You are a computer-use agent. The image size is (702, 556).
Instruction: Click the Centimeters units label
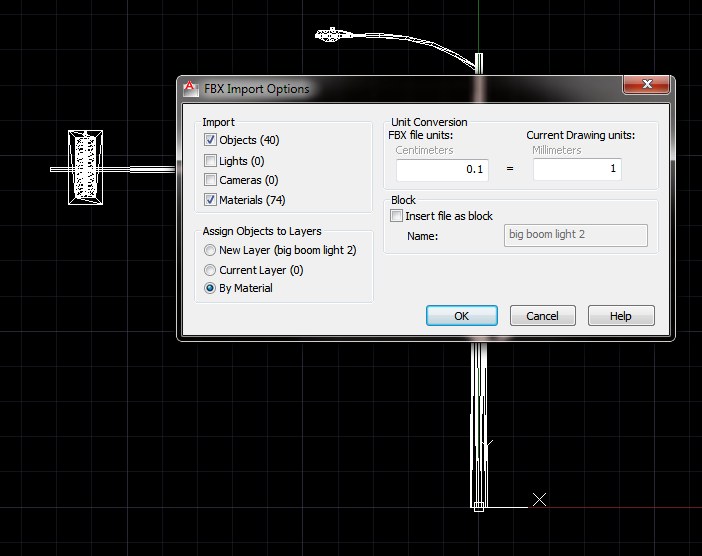[x=424, y=150]
